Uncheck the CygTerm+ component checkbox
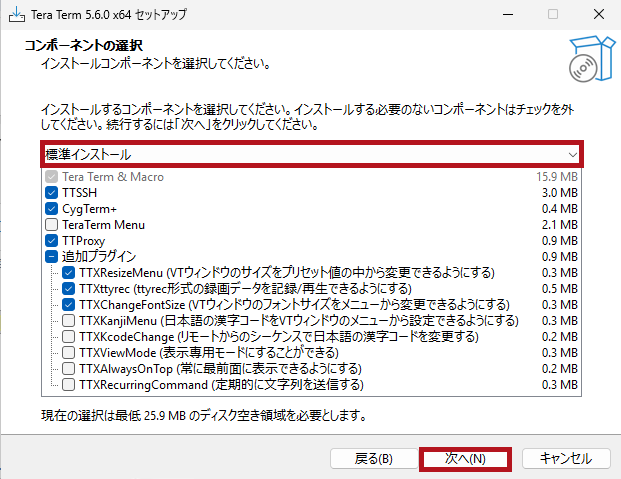This screenshot has height=479, width=621. point(52,208)
